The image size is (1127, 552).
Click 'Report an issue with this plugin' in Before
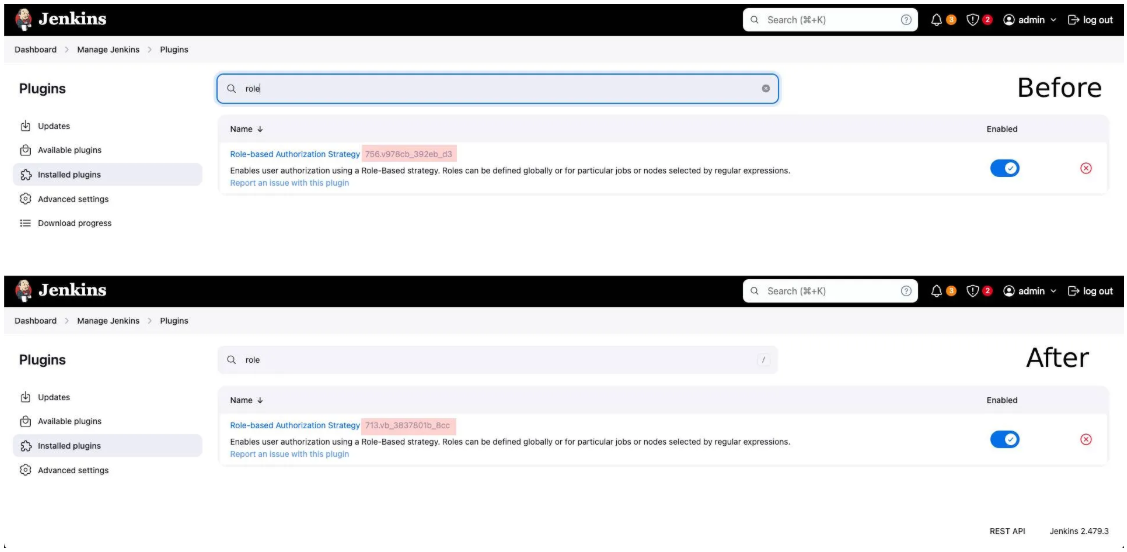pyautogui.click(x=290, y=183)
